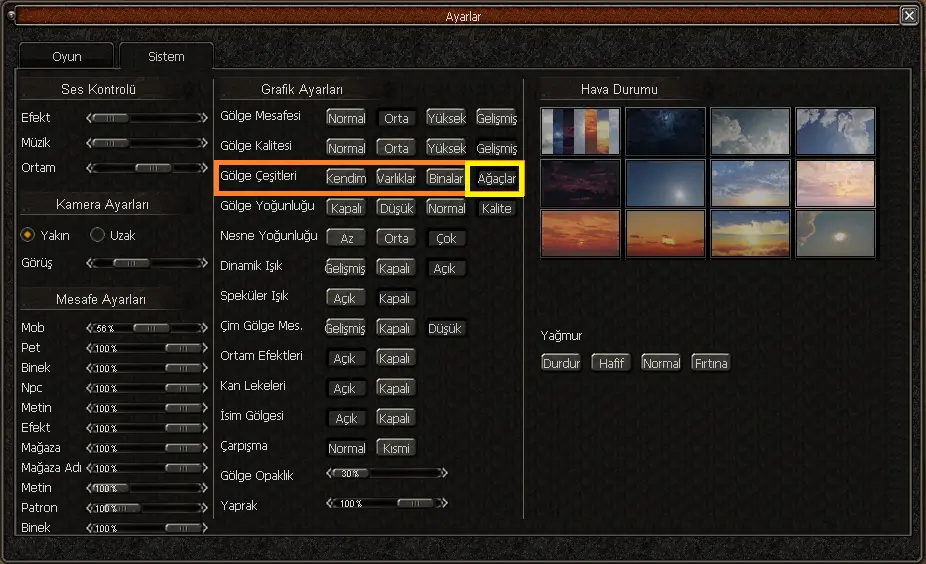Turn Speküler Işık to Kapalı
This screenshot has height=564, width=926.
click(x=396, y=298)
